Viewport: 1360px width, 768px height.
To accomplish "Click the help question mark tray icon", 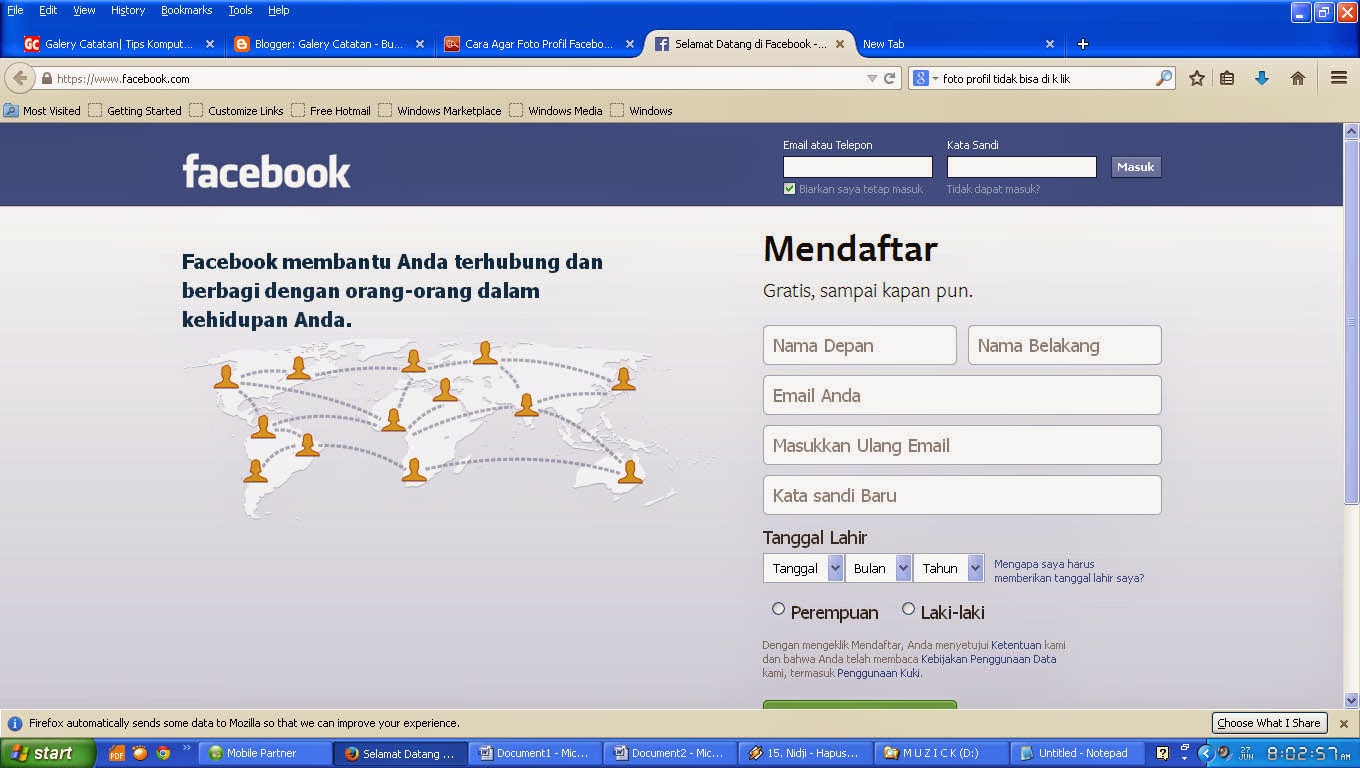I will click(x=1162, y=753).
